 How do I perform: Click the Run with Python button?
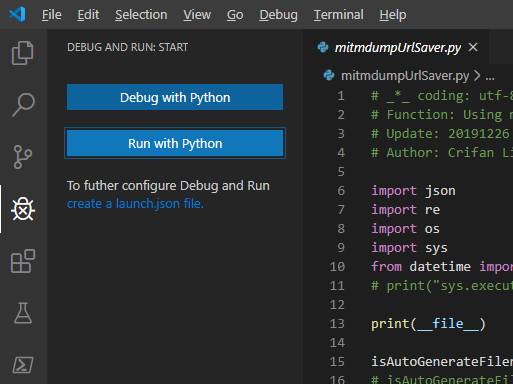tap(175, 143)
